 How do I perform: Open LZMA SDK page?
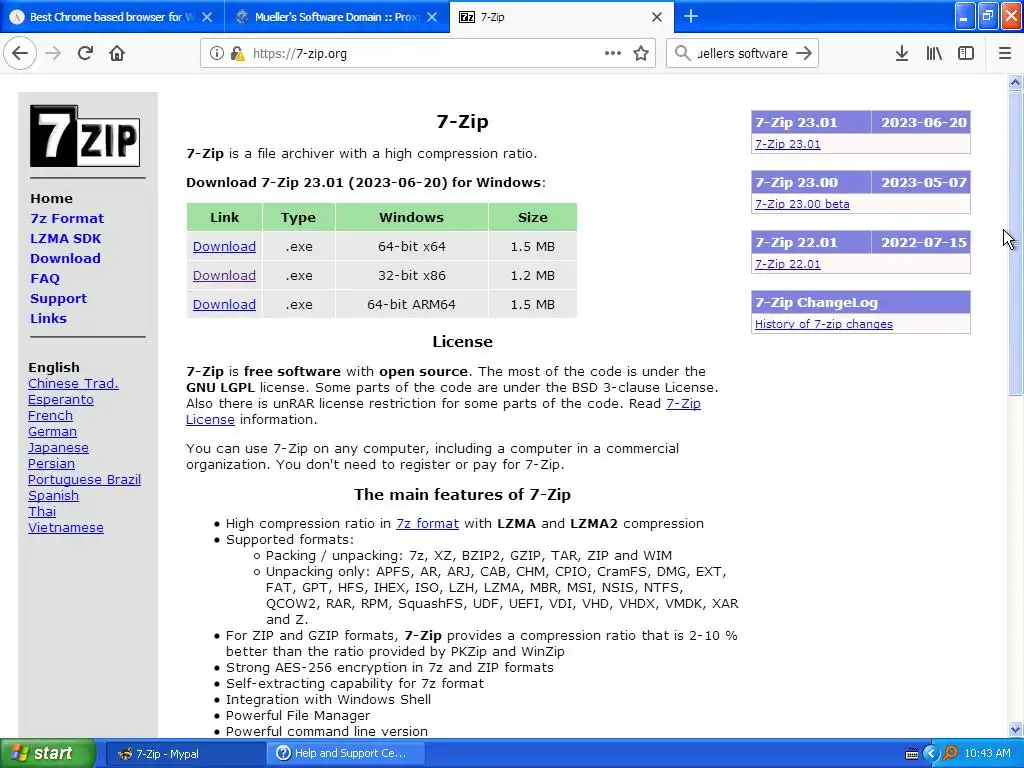65,238
